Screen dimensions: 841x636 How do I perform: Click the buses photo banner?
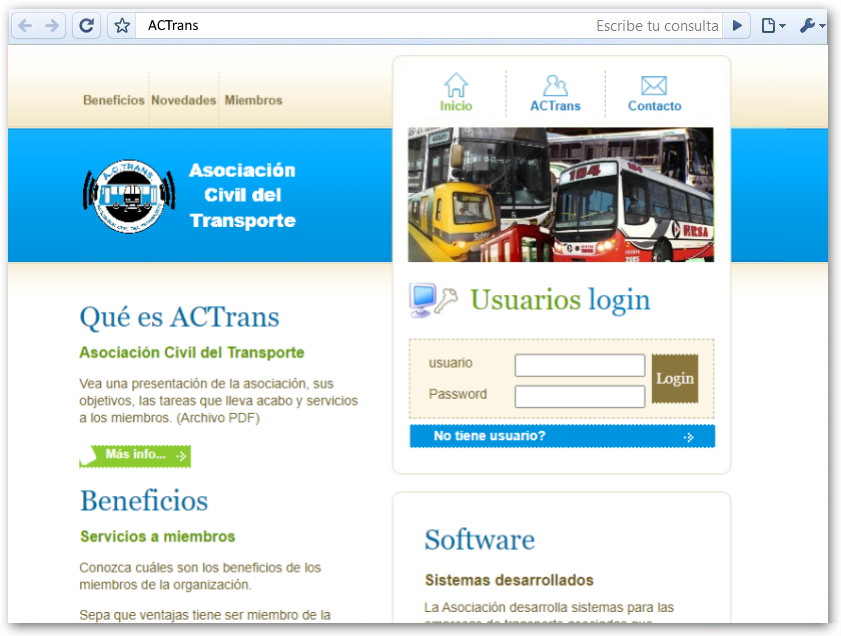point(561,195)
